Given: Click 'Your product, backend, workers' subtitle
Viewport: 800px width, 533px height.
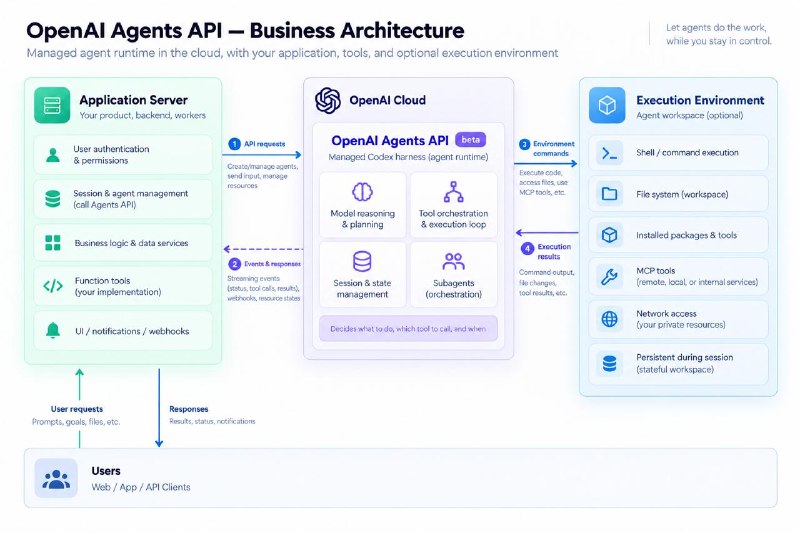Looking at the screenshot, I should tap(142, 115).
